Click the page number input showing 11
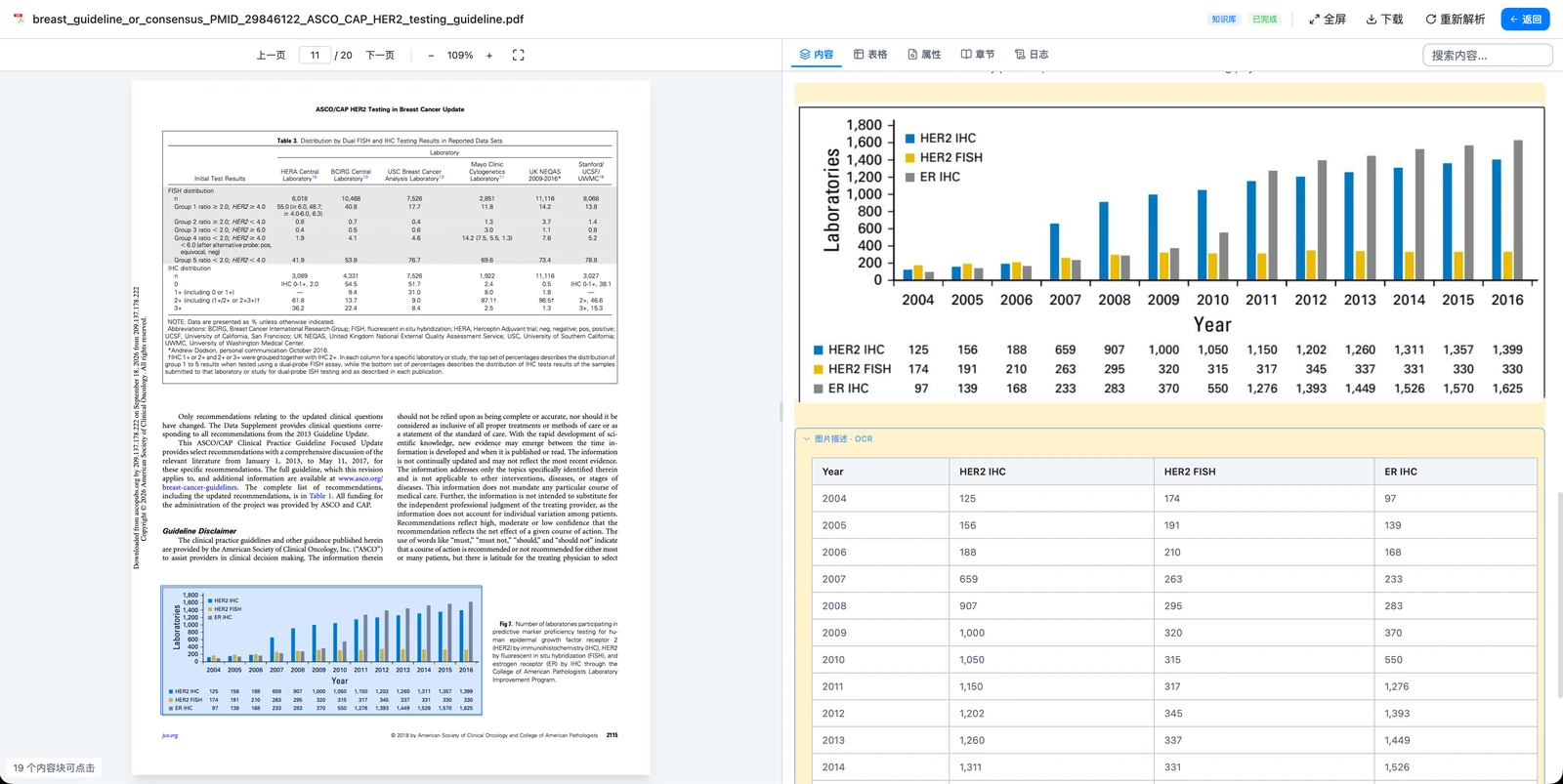The image size is (1563, 784). pyautogui.click(x=315, y=56)
